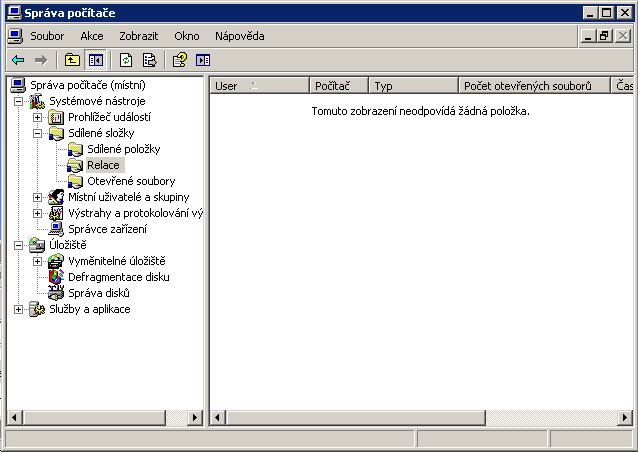The image size is (638, 452).
Task: Click details pane right scroll arrow
Action: [x=625, y=417]
